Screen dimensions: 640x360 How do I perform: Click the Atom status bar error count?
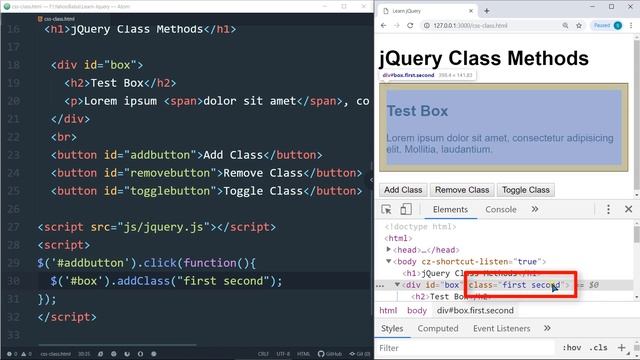coord(11,354)
